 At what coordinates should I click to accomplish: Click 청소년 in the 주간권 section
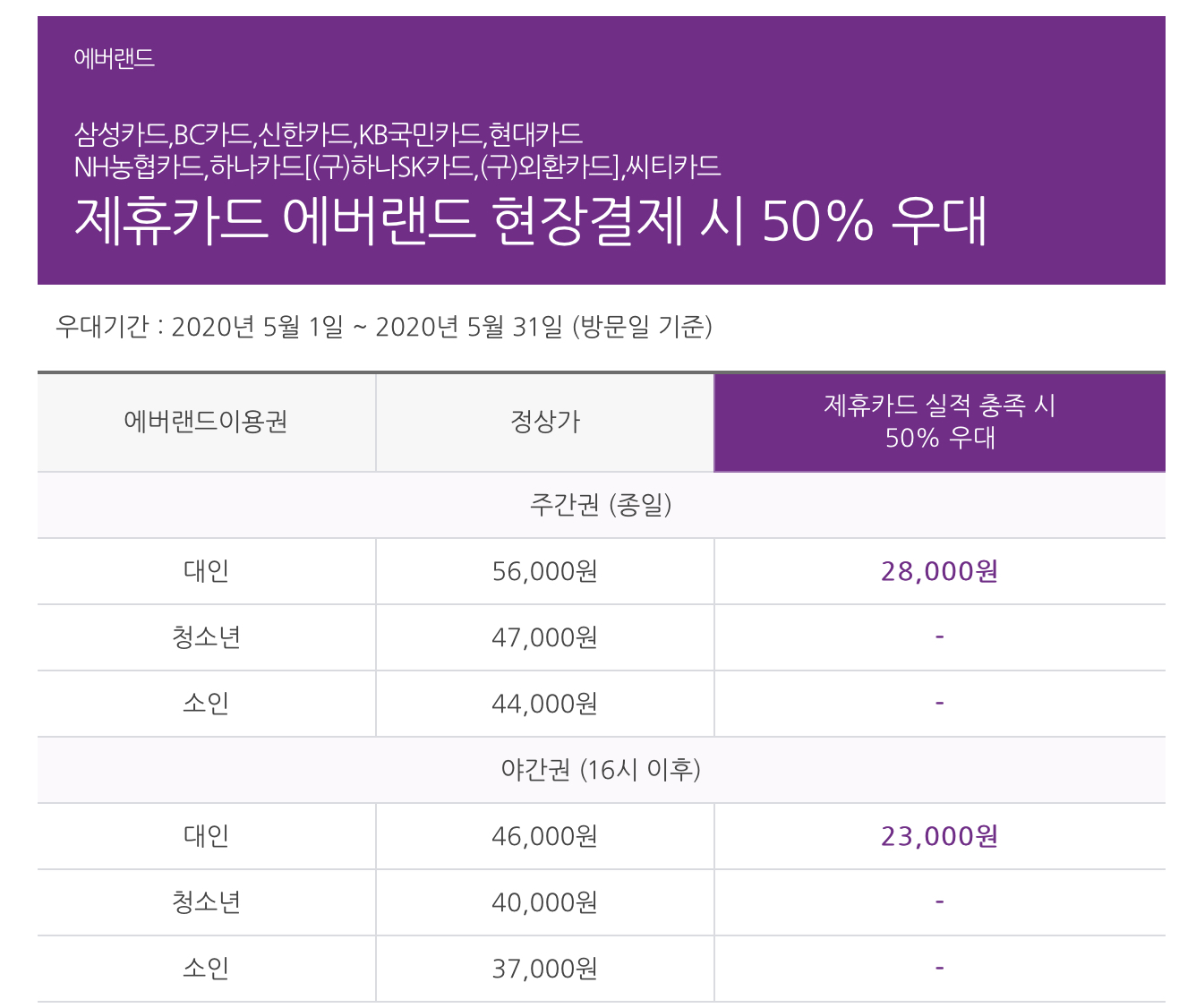[x=206, y=637]
